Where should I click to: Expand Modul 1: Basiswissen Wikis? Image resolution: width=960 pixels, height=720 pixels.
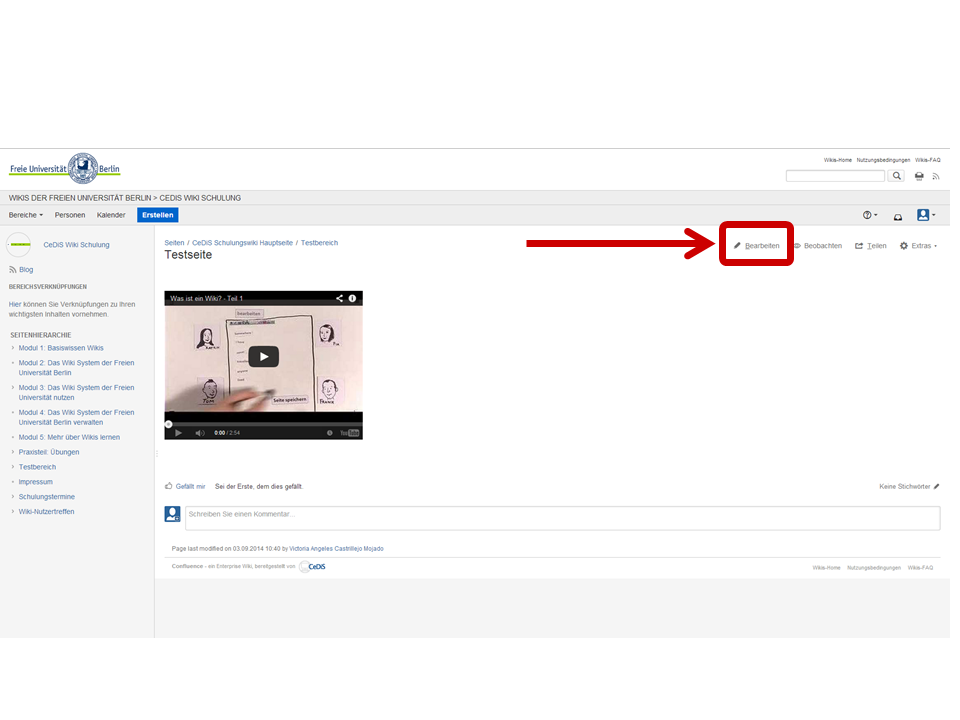pos(12,348)
